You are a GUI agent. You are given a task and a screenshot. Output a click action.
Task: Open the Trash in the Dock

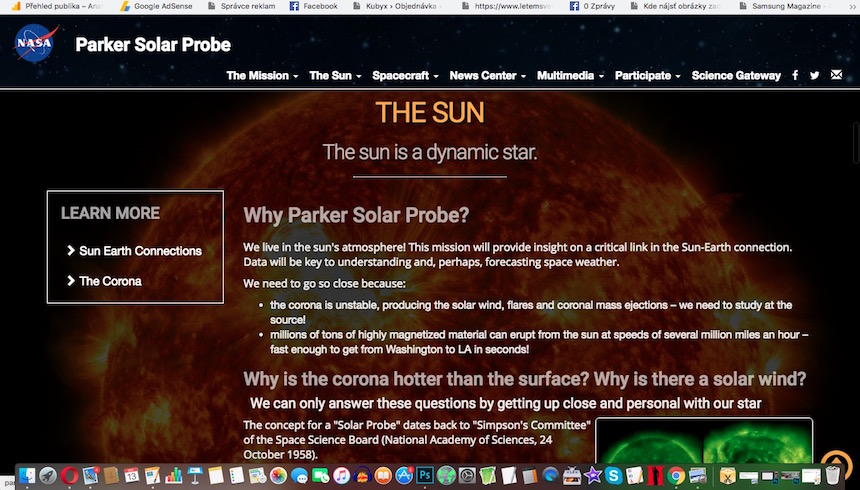click(833, 475)
